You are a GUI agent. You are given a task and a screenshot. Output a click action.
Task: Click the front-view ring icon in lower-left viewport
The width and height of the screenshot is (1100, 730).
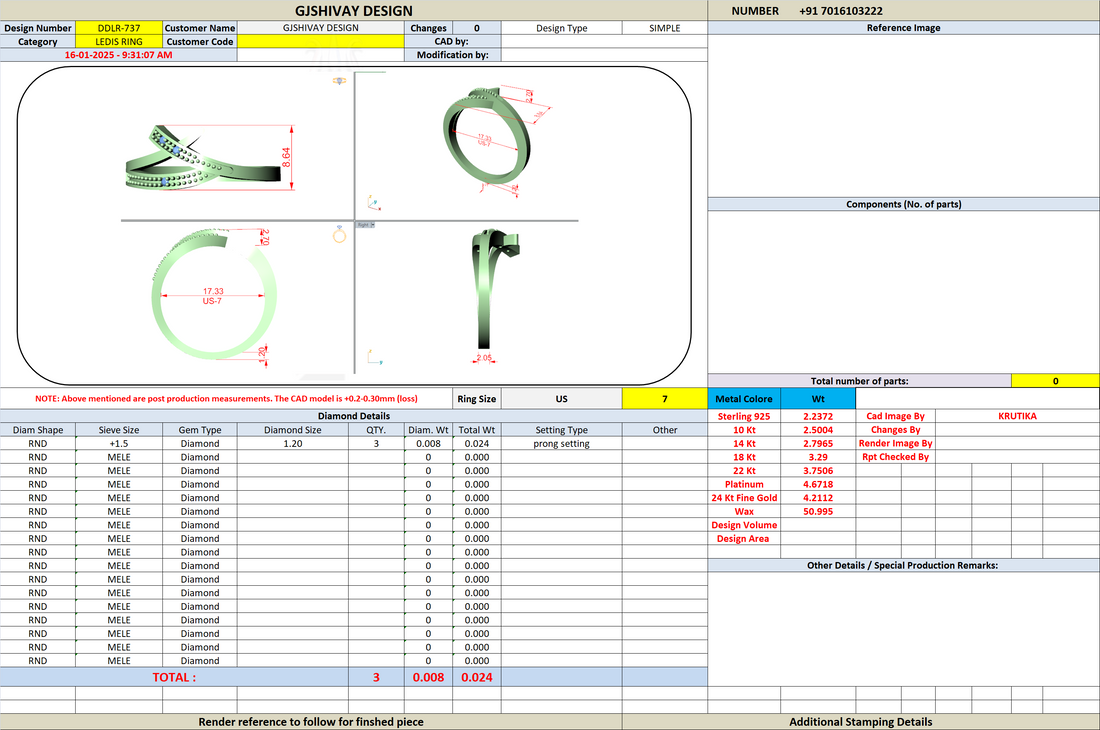pyautogui.click(x=340, y=234)
